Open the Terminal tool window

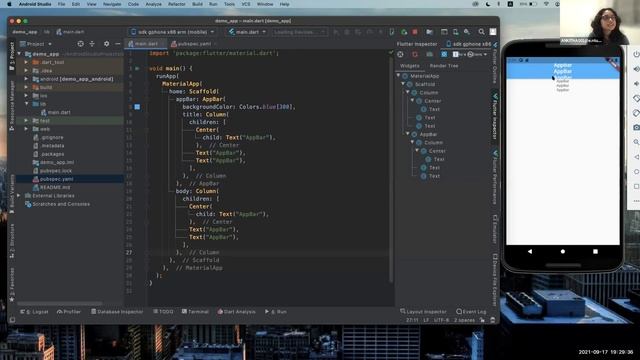(195, 311)
